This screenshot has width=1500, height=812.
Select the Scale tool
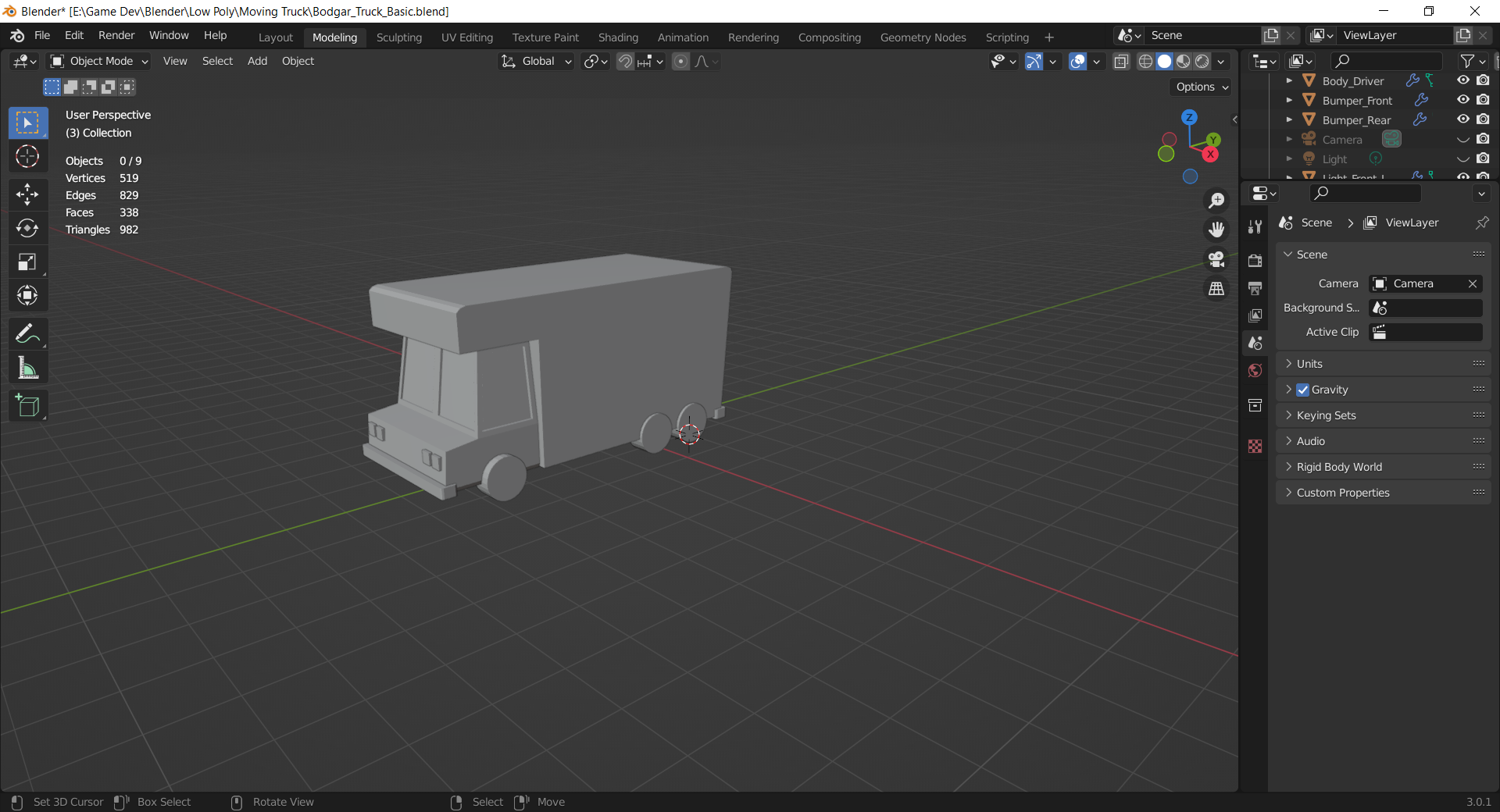coord(27,262)
